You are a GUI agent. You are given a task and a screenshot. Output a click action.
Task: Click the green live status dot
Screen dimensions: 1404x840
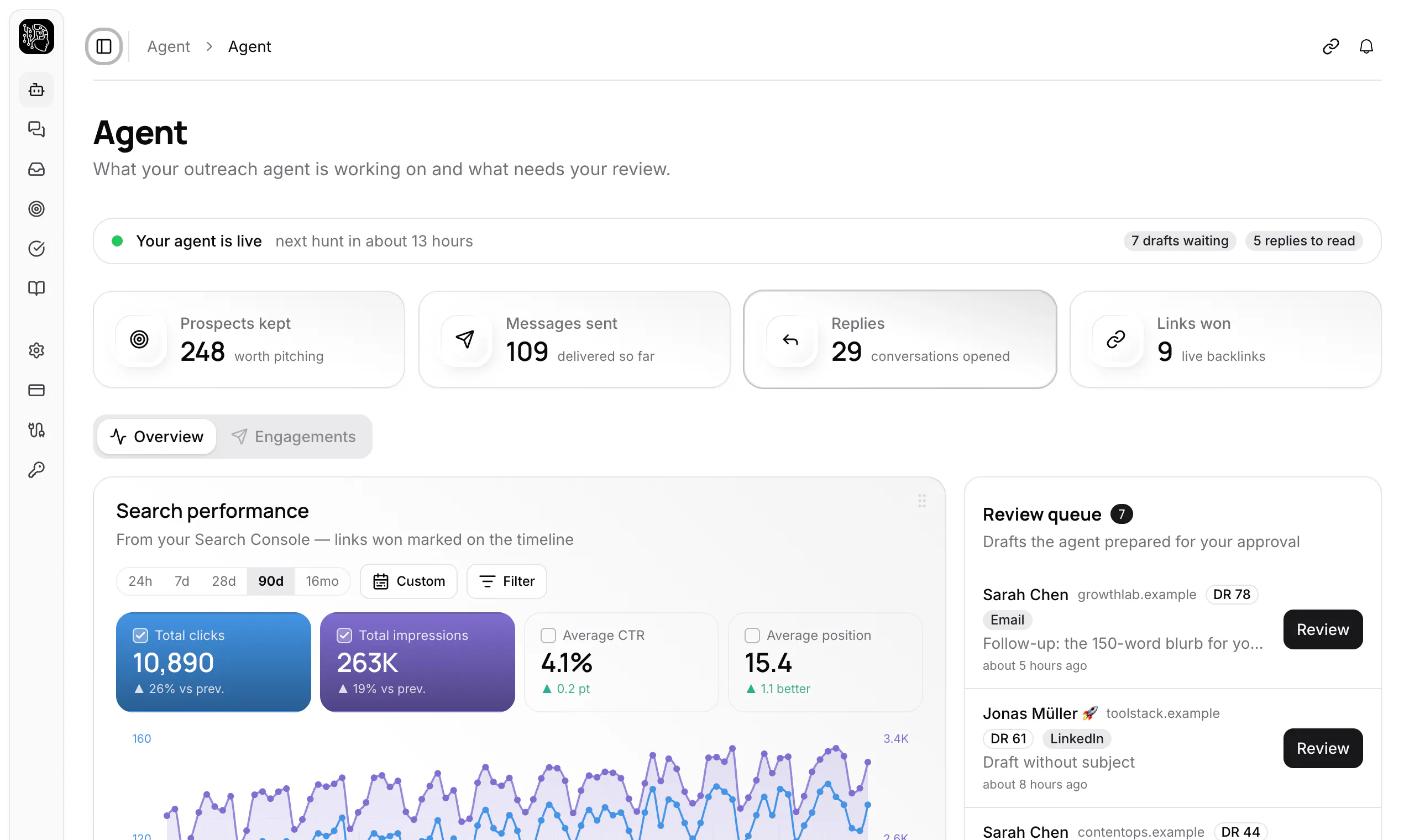pos(117,240)
